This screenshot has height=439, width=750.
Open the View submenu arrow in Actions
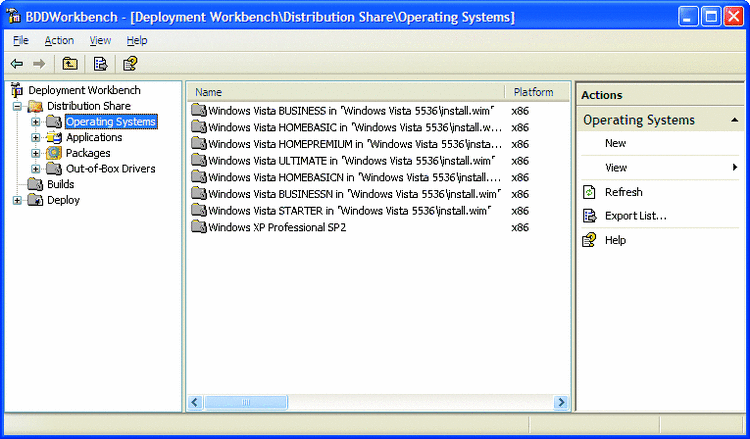coord(735,167)
